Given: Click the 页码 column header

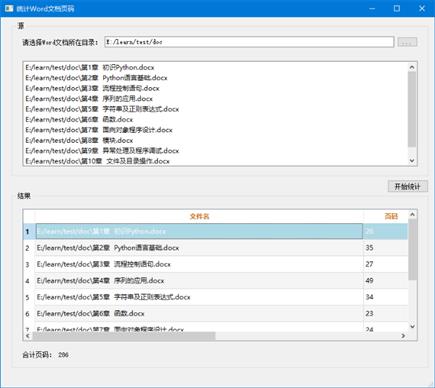Looking at the screenshot, I should tap(386, 216).
